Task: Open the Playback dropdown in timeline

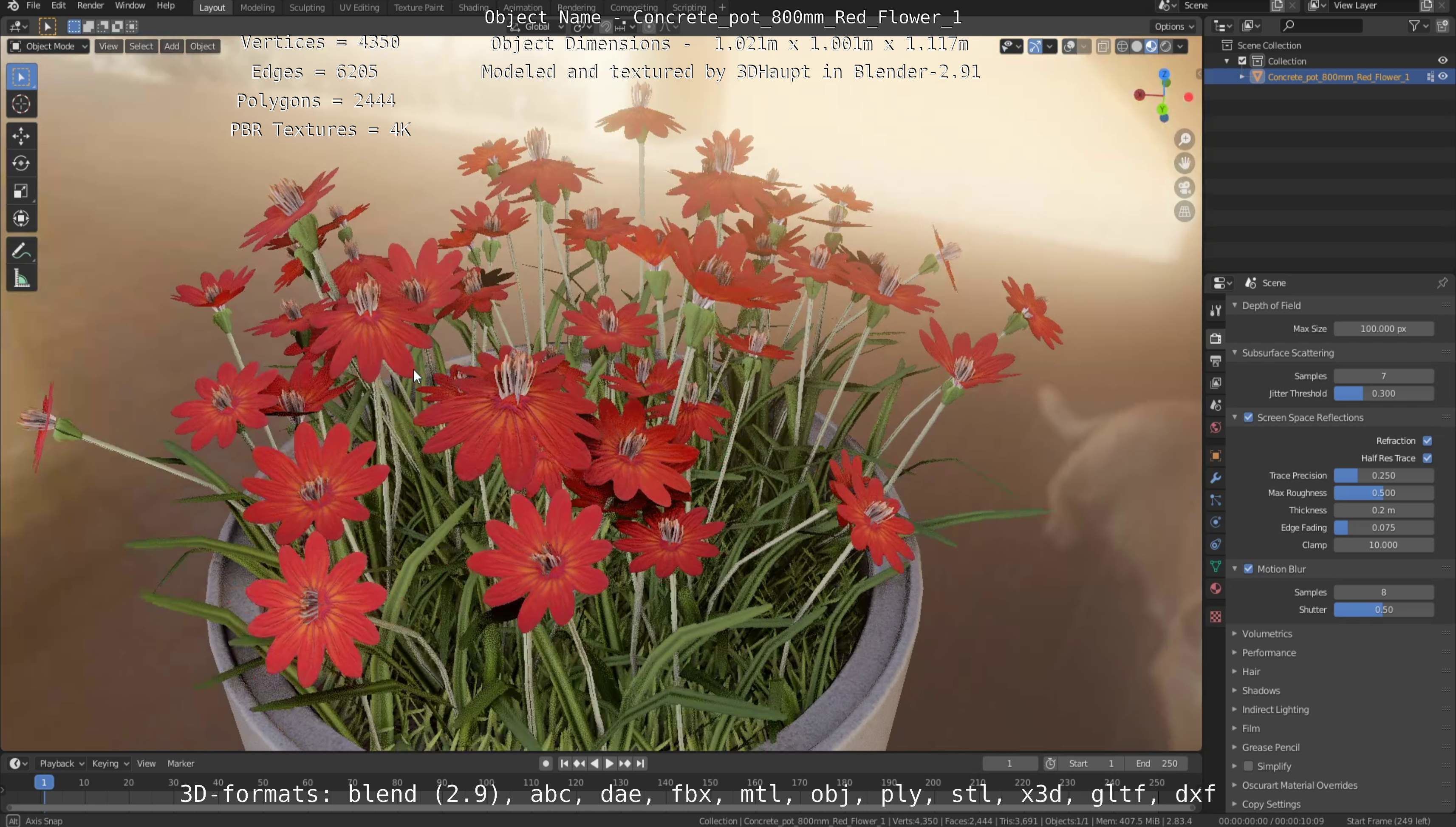Action: 61,763
